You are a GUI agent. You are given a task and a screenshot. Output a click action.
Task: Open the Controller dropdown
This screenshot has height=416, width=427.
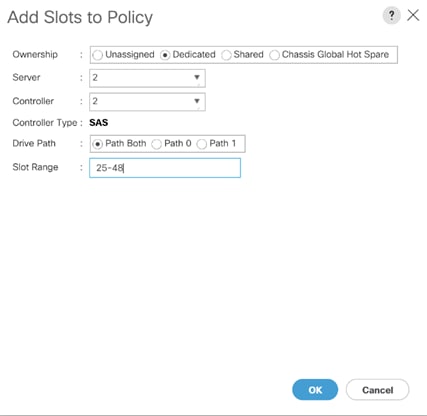[x=147, y=101]
